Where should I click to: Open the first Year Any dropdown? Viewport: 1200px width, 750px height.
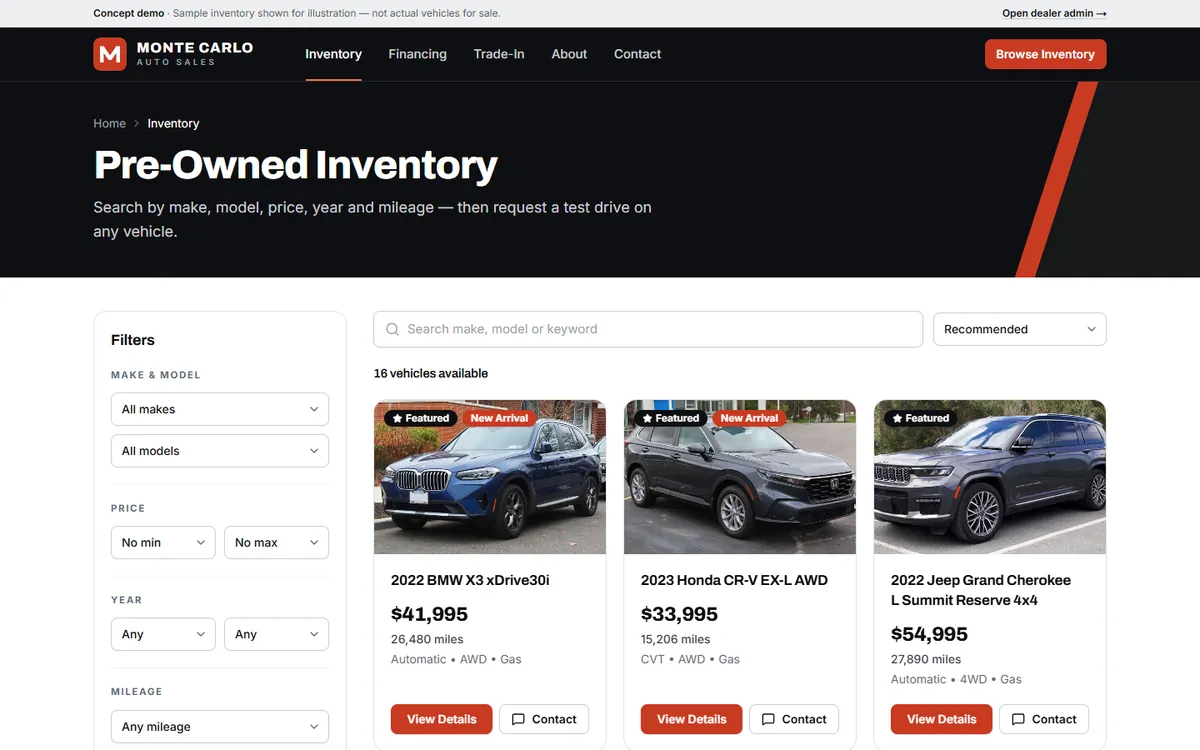click(x=163, y=634)
